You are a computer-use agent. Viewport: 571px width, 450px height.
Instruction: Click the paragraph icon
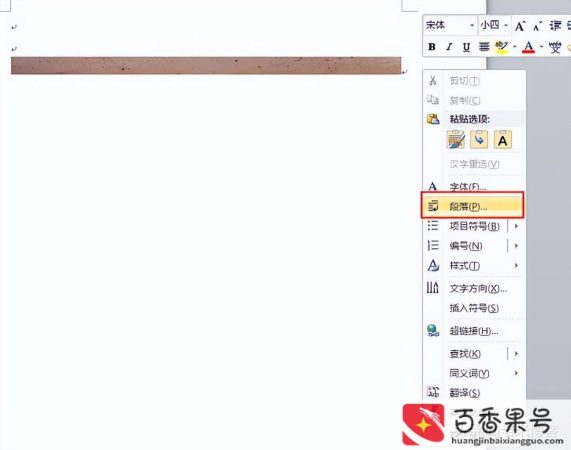[433, 206]
